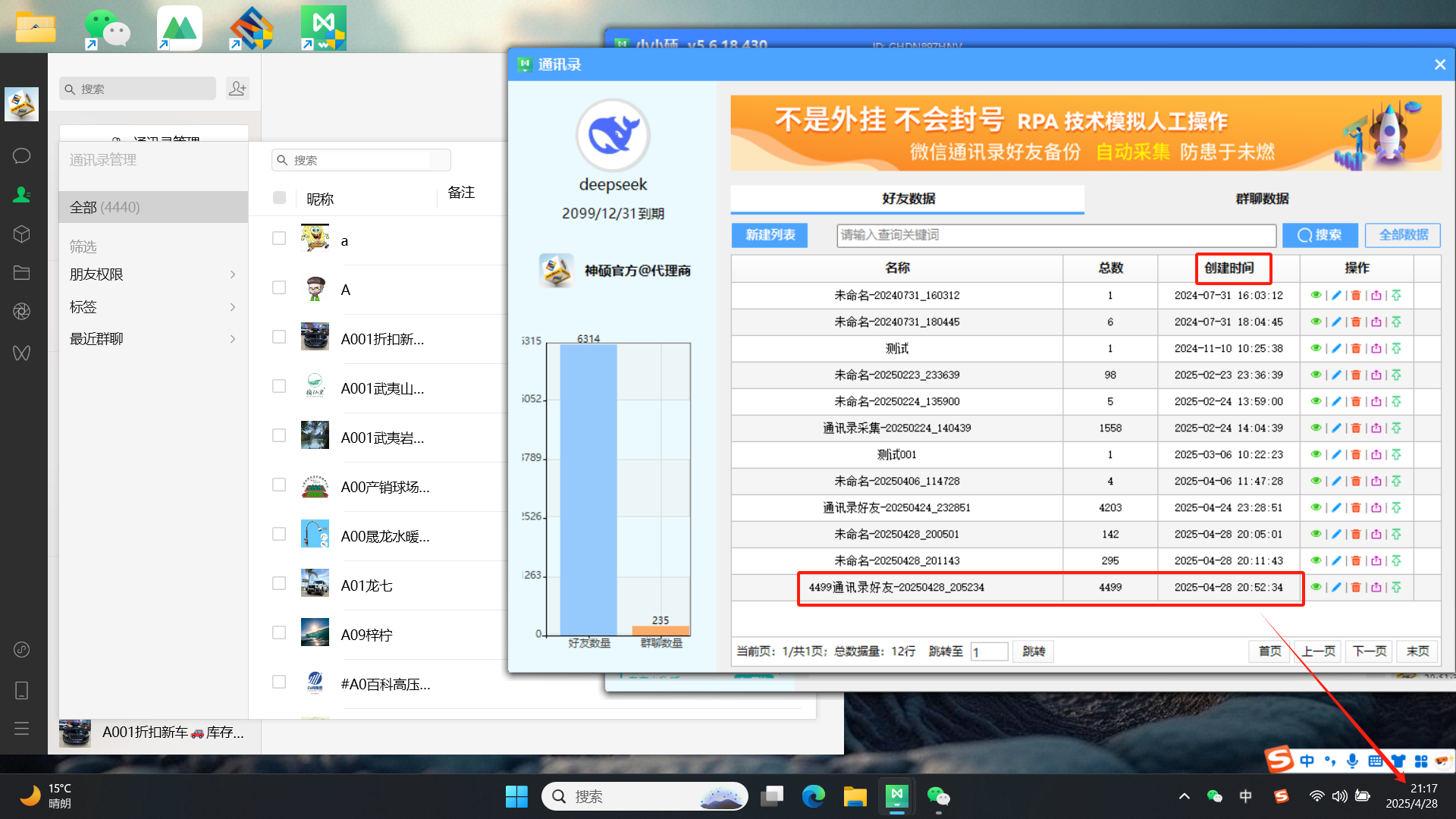Click the taskbar 搜索 box
Image resolution: width=1456 pixels, height=819 pixels.
coord(645,796)
